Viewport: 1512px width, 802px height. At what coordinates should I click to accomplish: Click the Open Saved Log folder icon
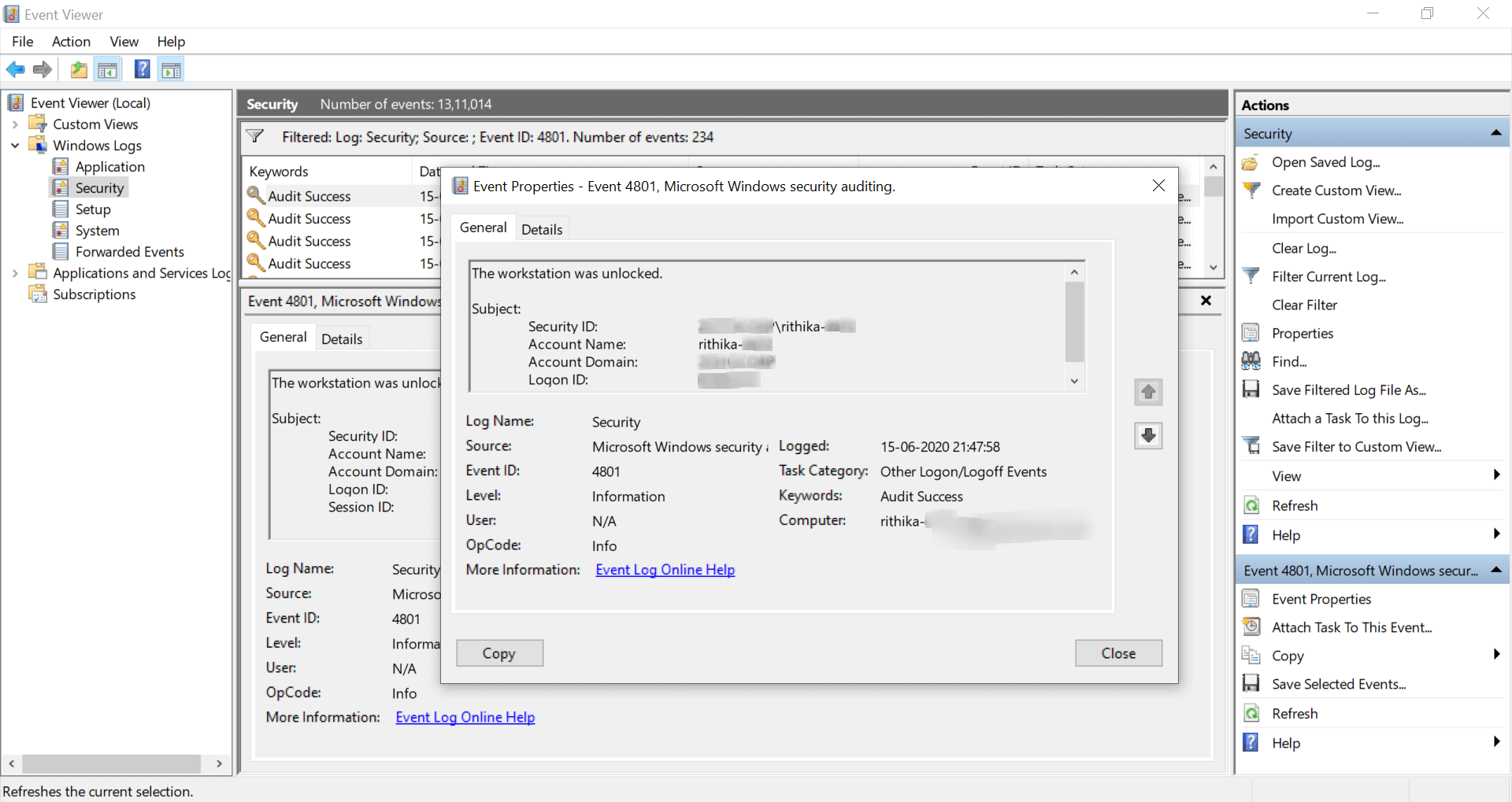(x=1251, y=162)
